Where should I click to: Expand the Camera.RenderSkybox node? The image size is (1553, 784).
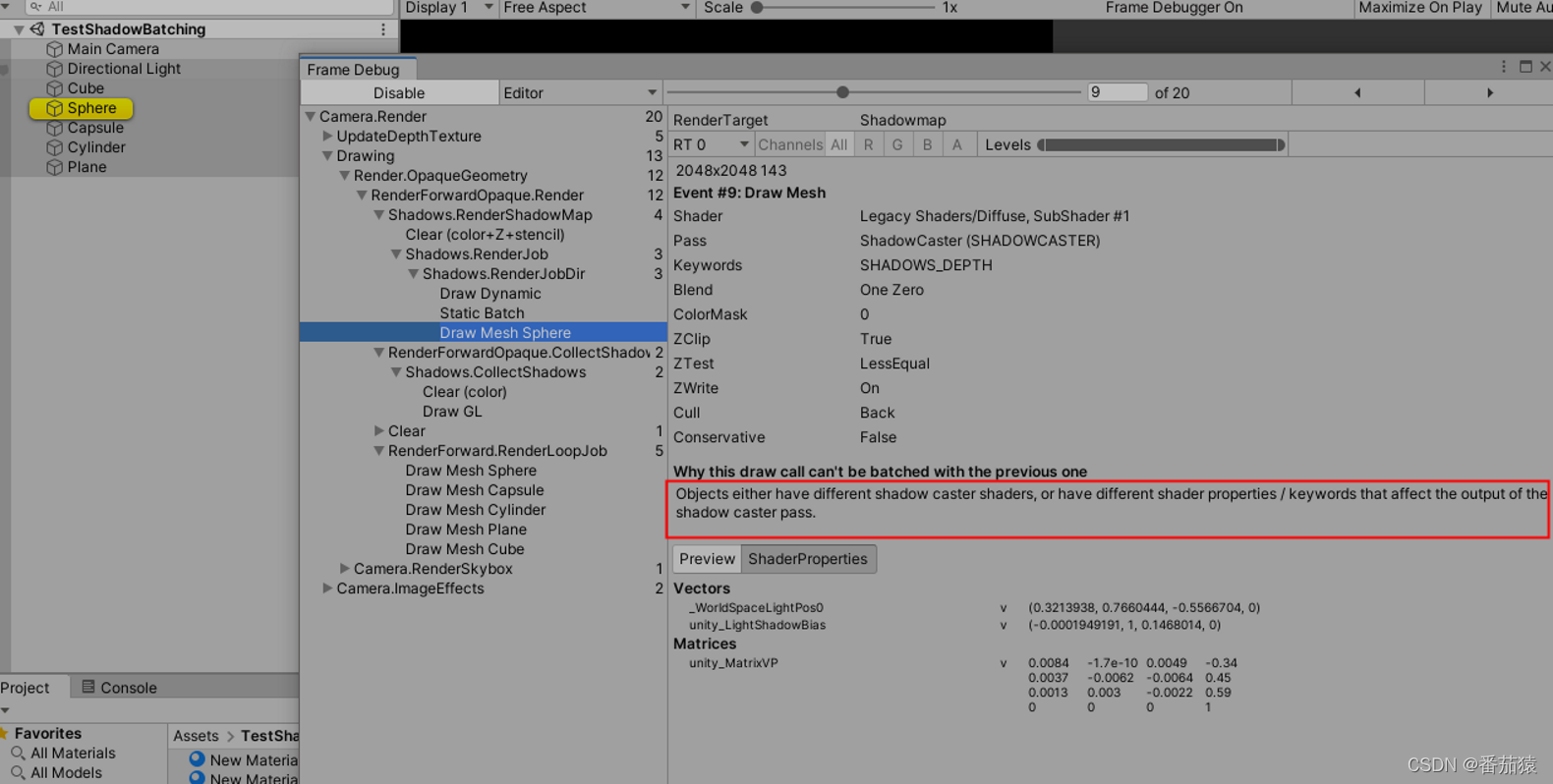point(344,568)
